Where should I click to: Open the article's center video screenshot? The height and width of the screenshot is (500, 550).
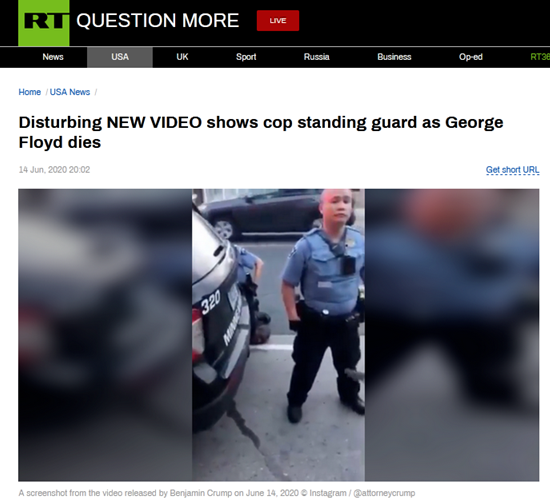279,335
